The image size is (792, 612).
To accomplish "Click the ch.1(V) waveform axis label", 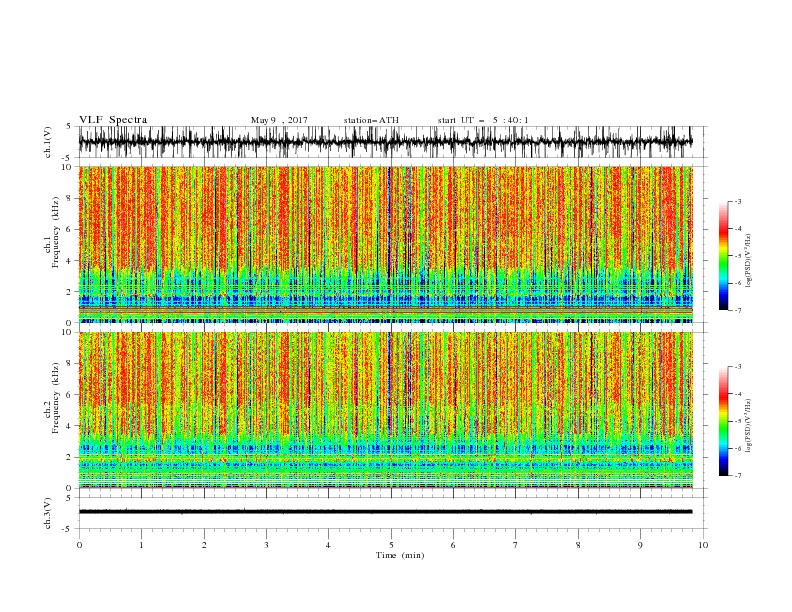I will 48,142.
